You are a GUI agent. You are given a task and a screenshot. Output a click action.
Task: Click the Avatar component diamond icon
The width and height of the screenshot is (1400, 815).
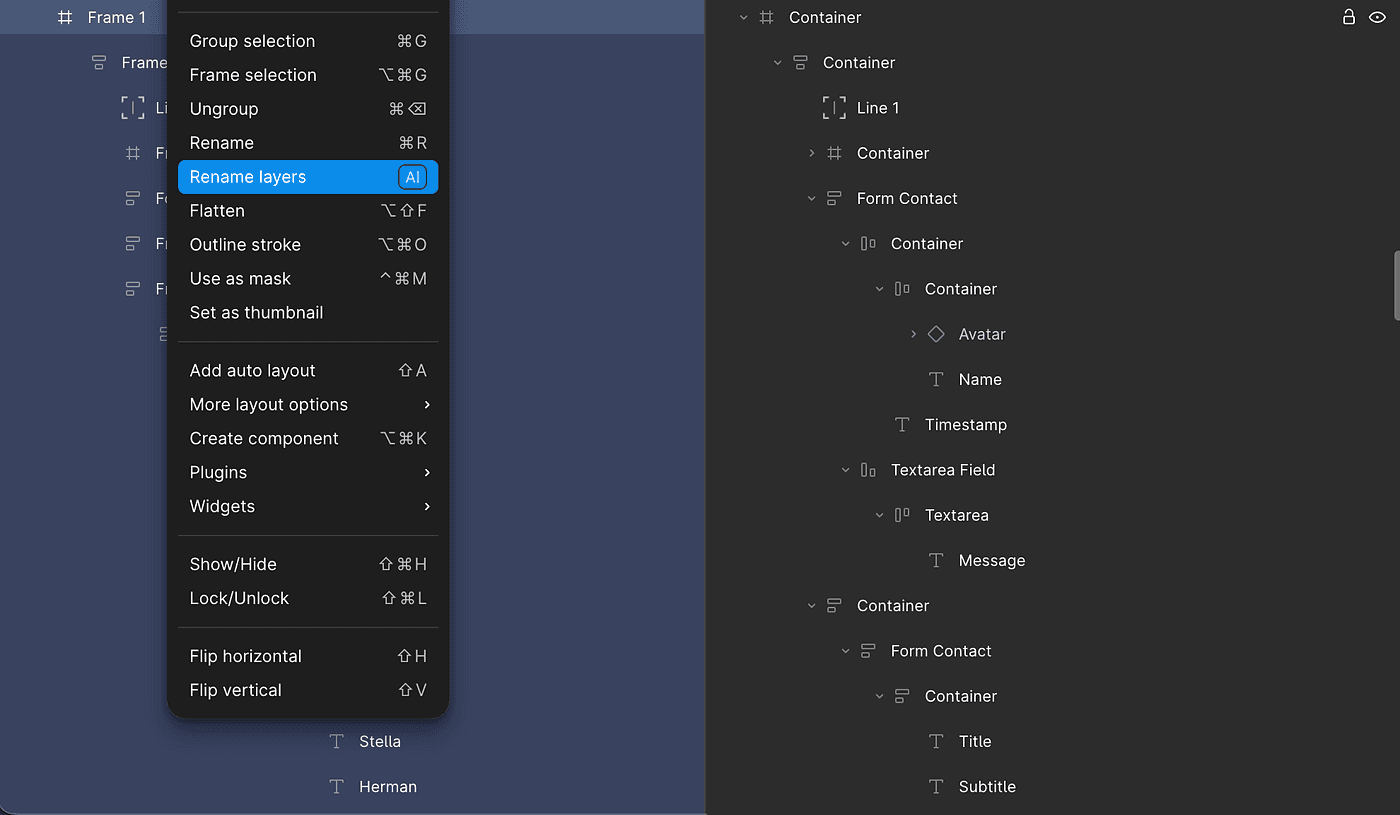936,334
